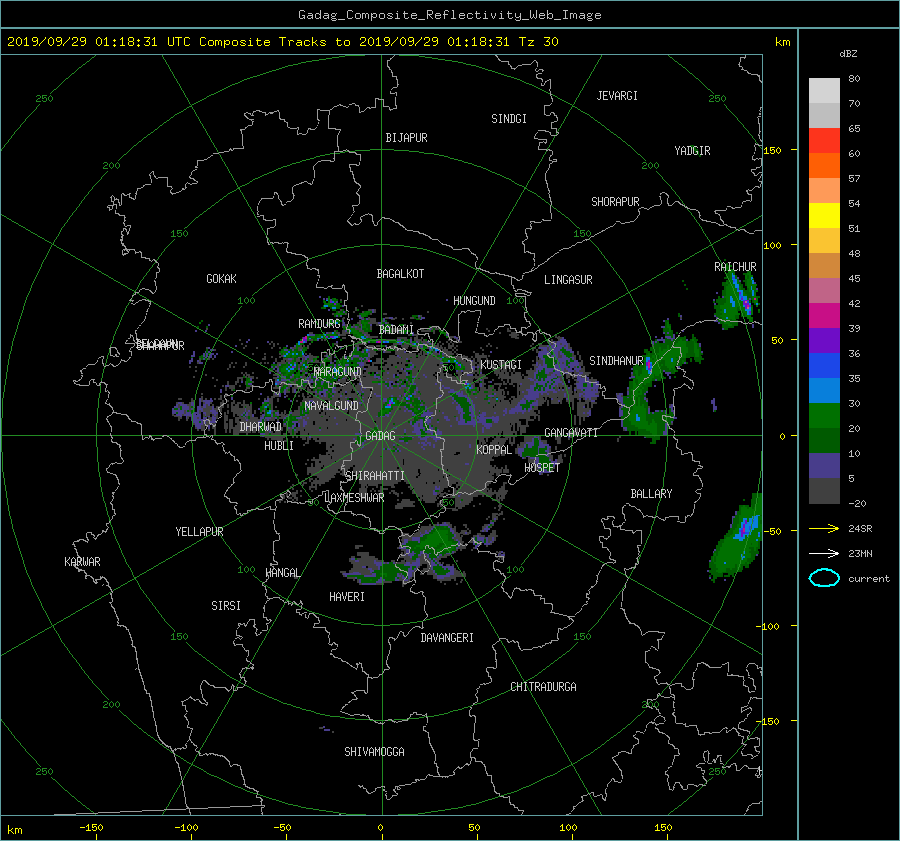Click the SHIVAMOGGA city label
900x841 pixels.
374,751
